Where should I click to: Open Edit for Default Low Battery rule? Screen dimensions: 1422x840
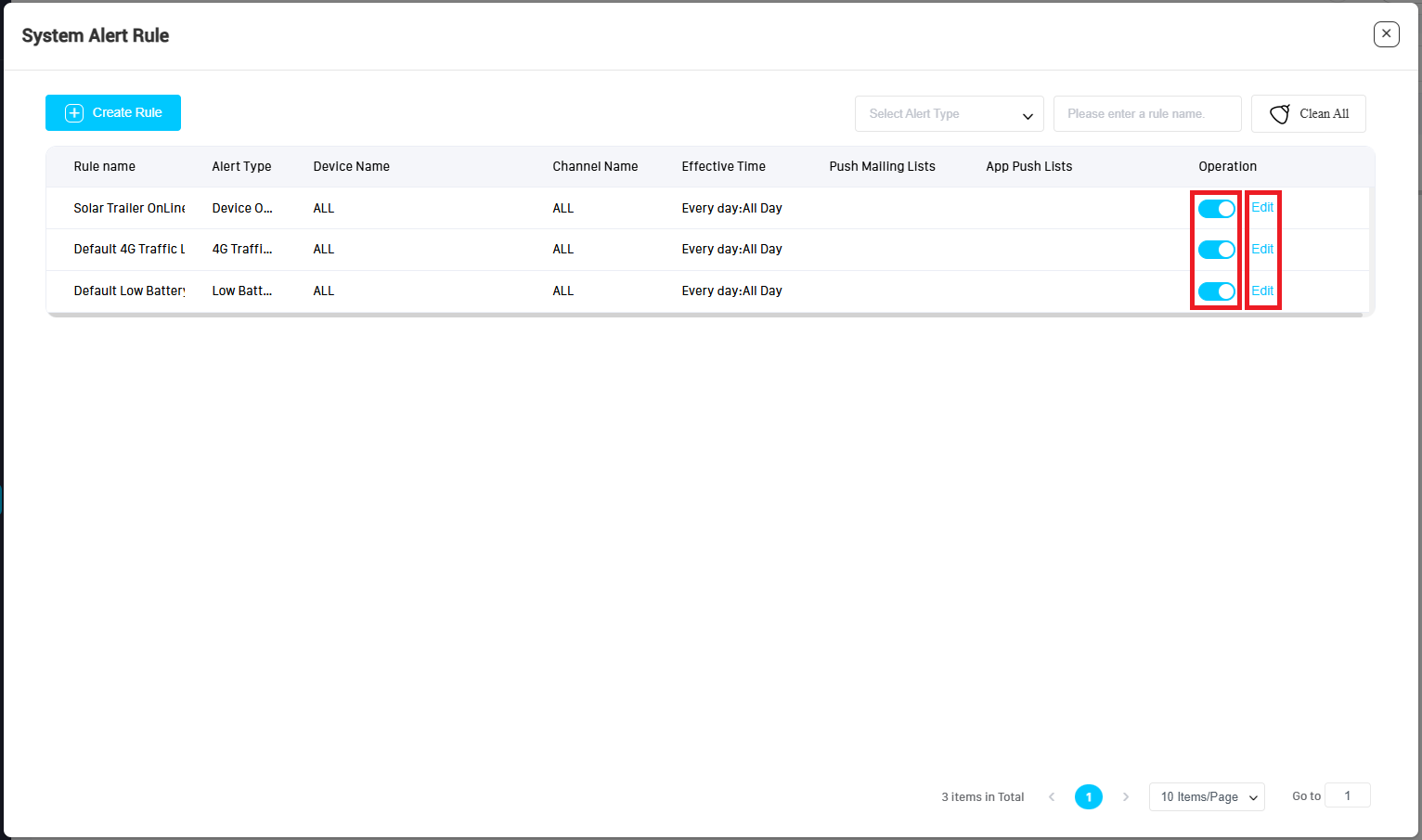click(1262, 291)
